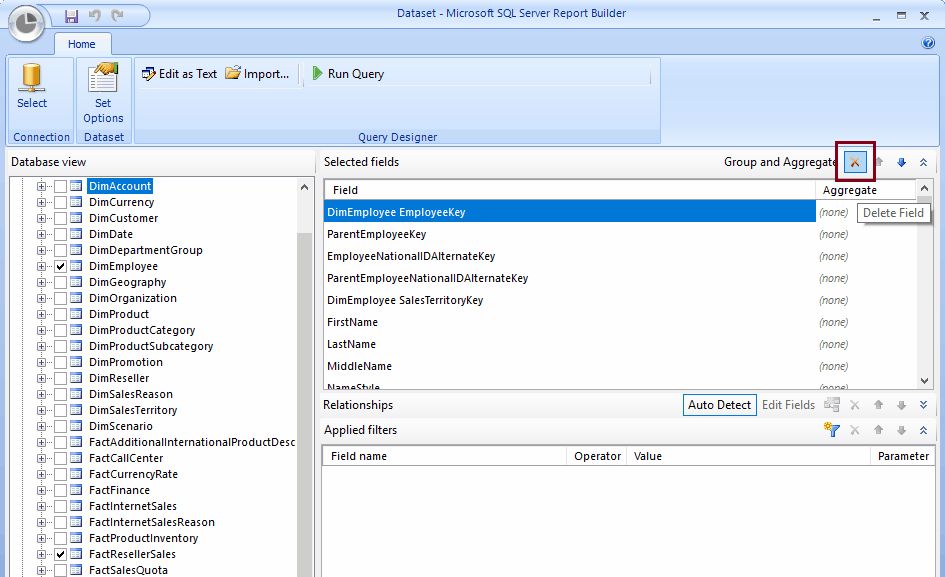Click the Auto Detect button
The image size is (945, 577).
(720, 405)
